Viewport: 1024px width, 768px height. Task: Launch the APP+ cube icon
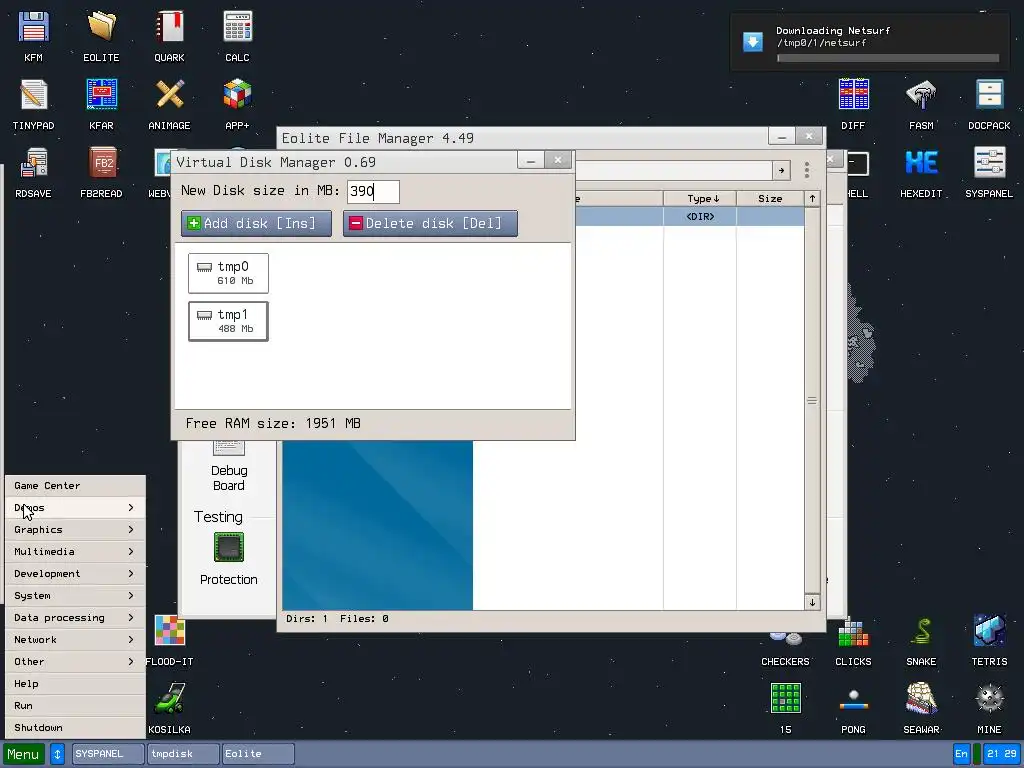(237, 95)
